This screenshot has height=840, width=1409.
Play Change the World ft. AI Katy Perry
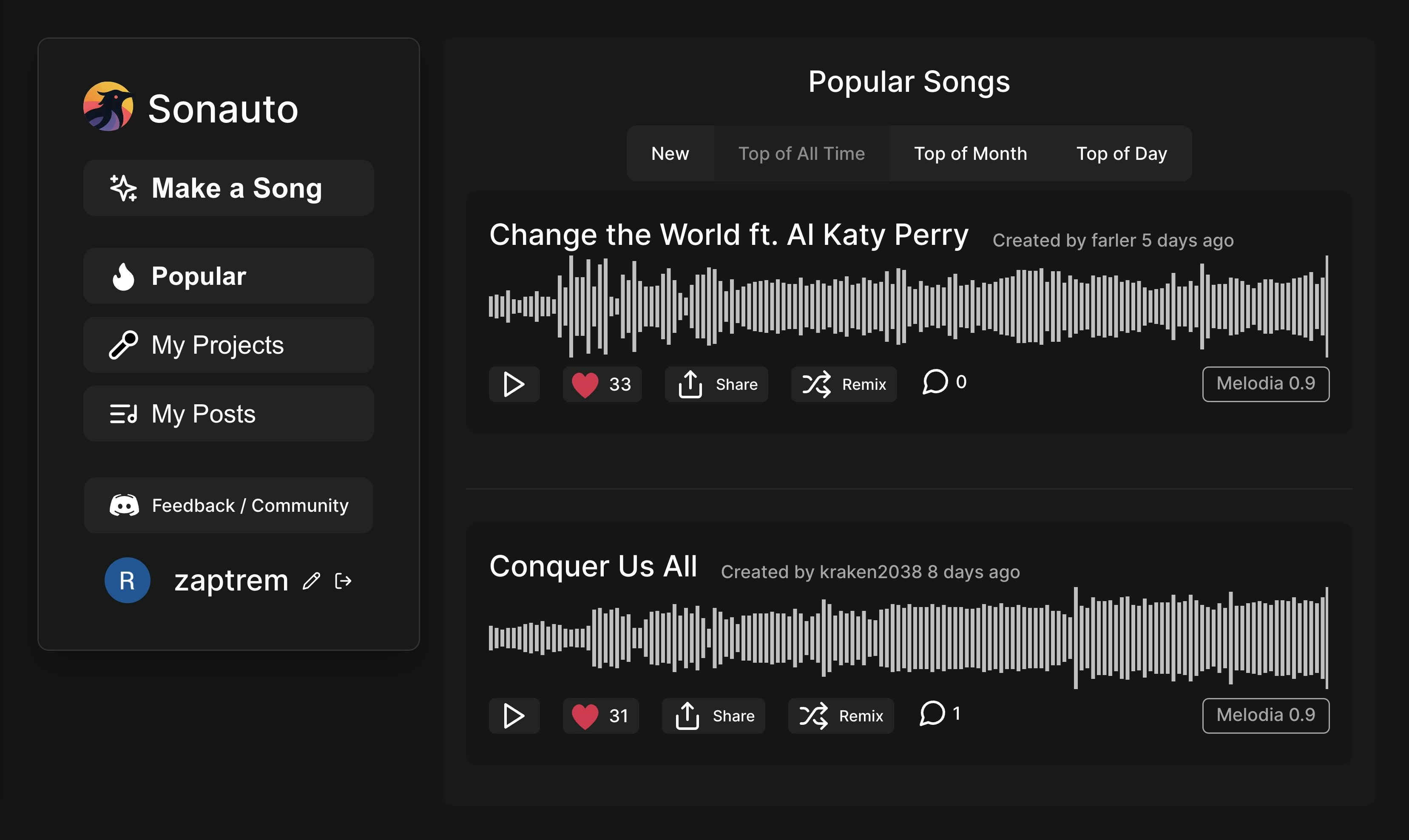[x=514, y=384]
